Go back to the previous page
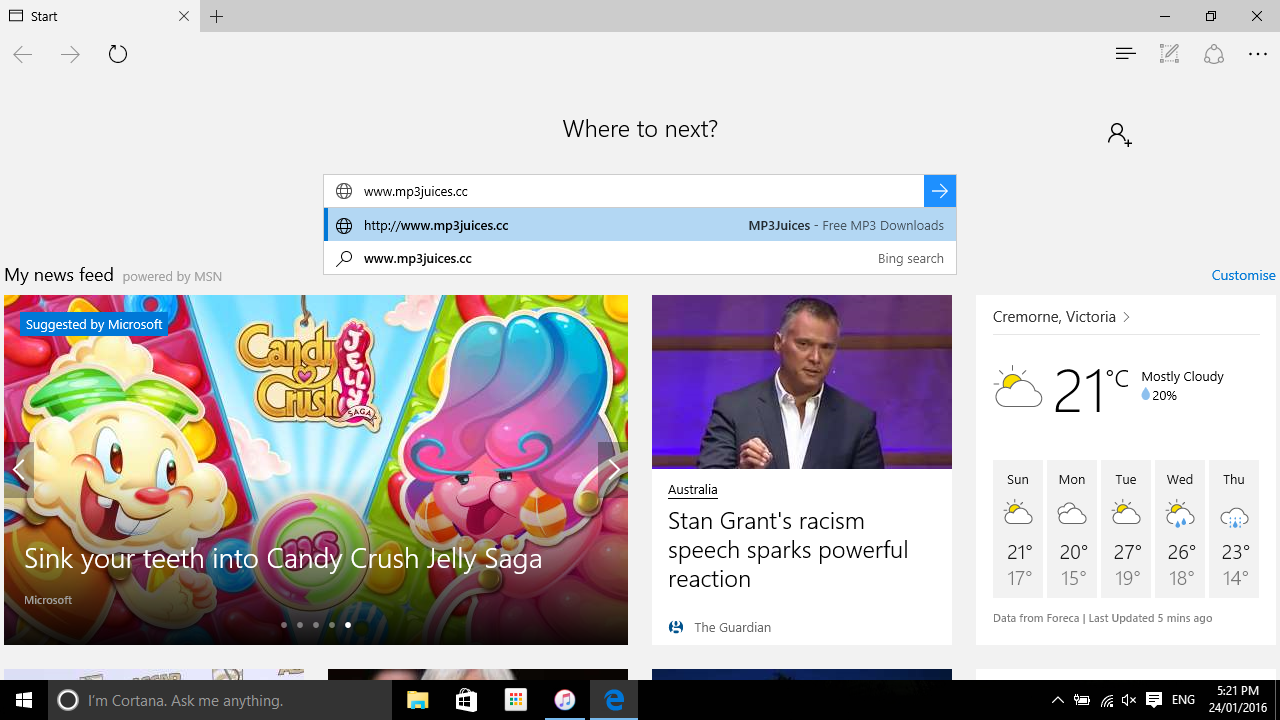The width and height of the screenshot is (1280, 720). (22, 54)
